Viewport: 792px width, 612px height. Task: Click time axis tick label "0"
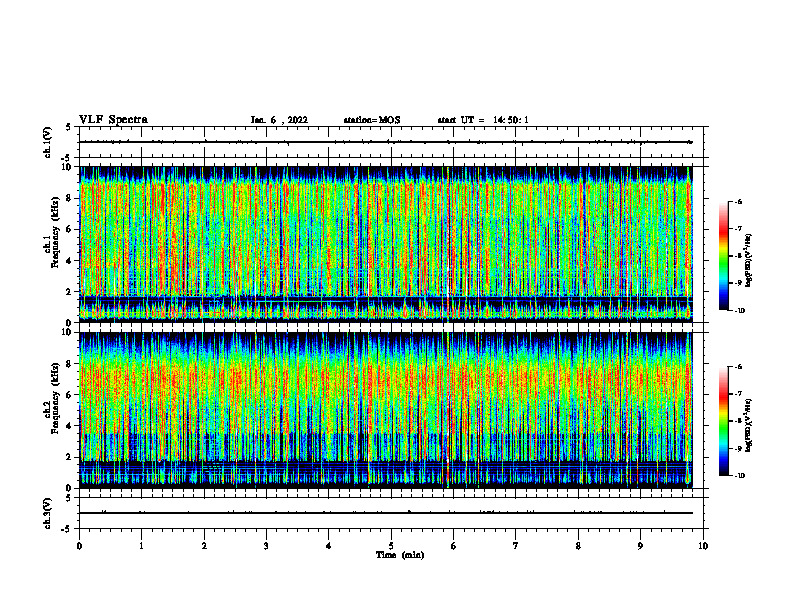tap(79, 546)
